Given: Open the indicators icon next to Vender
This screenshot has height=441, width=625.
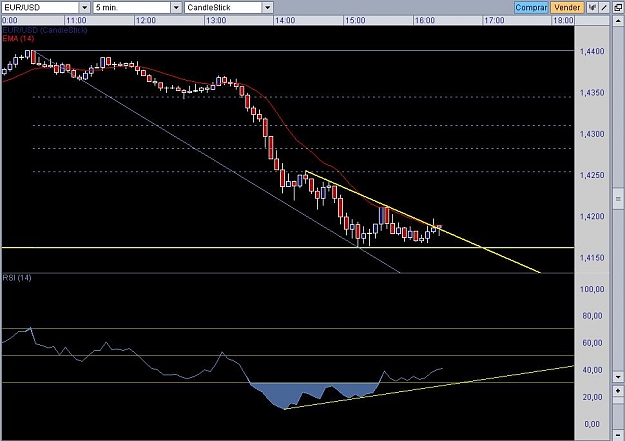Looking at the screenshot, I should (x=592, y=8).
